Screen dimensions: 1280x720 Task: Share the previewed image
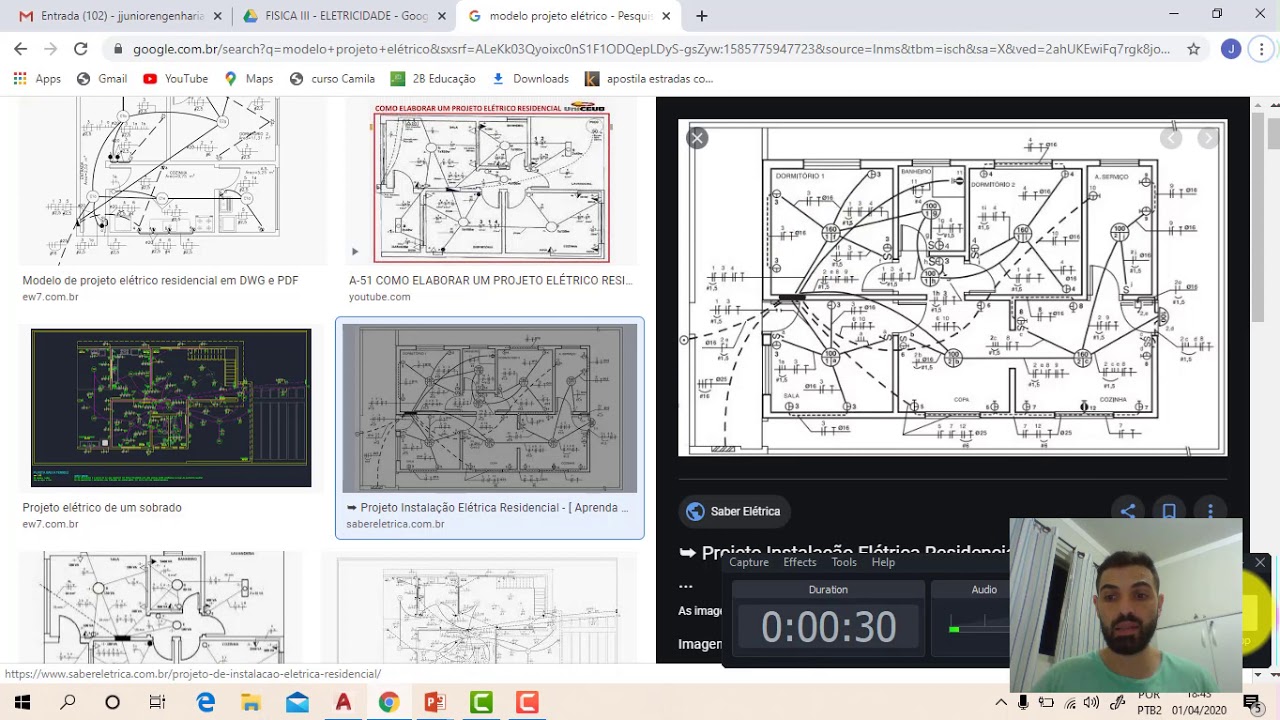point(1127,511)
